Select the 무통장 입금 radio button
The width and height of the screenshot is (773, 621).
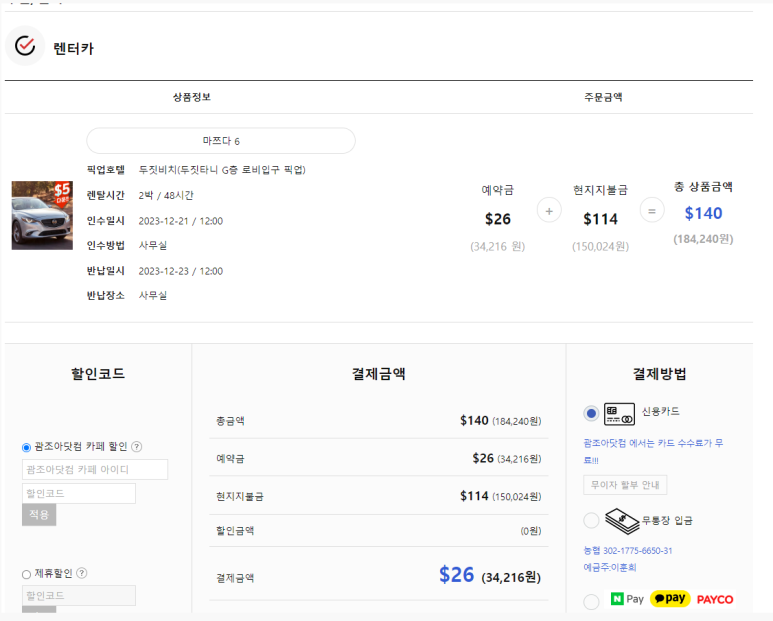point(591,520)
